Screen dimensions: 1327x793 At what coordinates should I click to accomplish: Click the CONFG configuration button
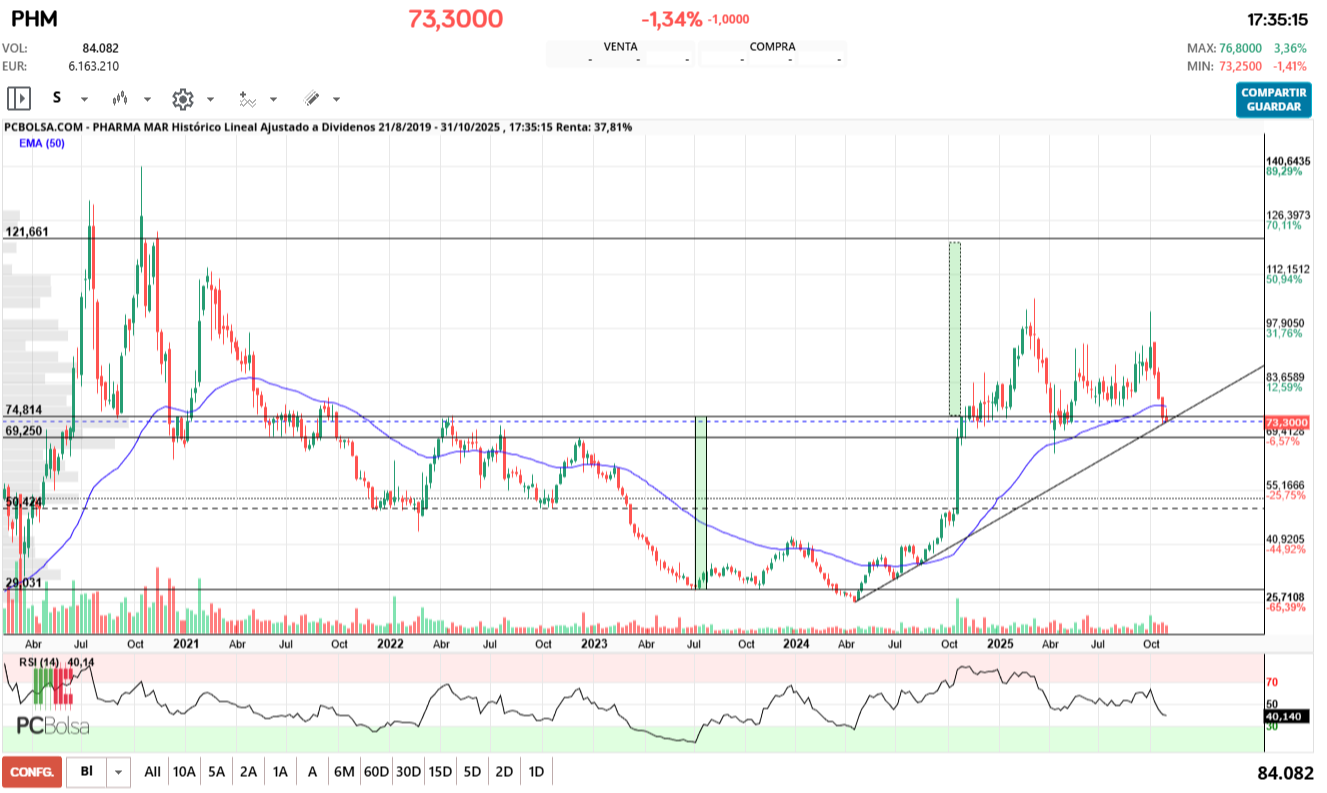coord(32,772)
